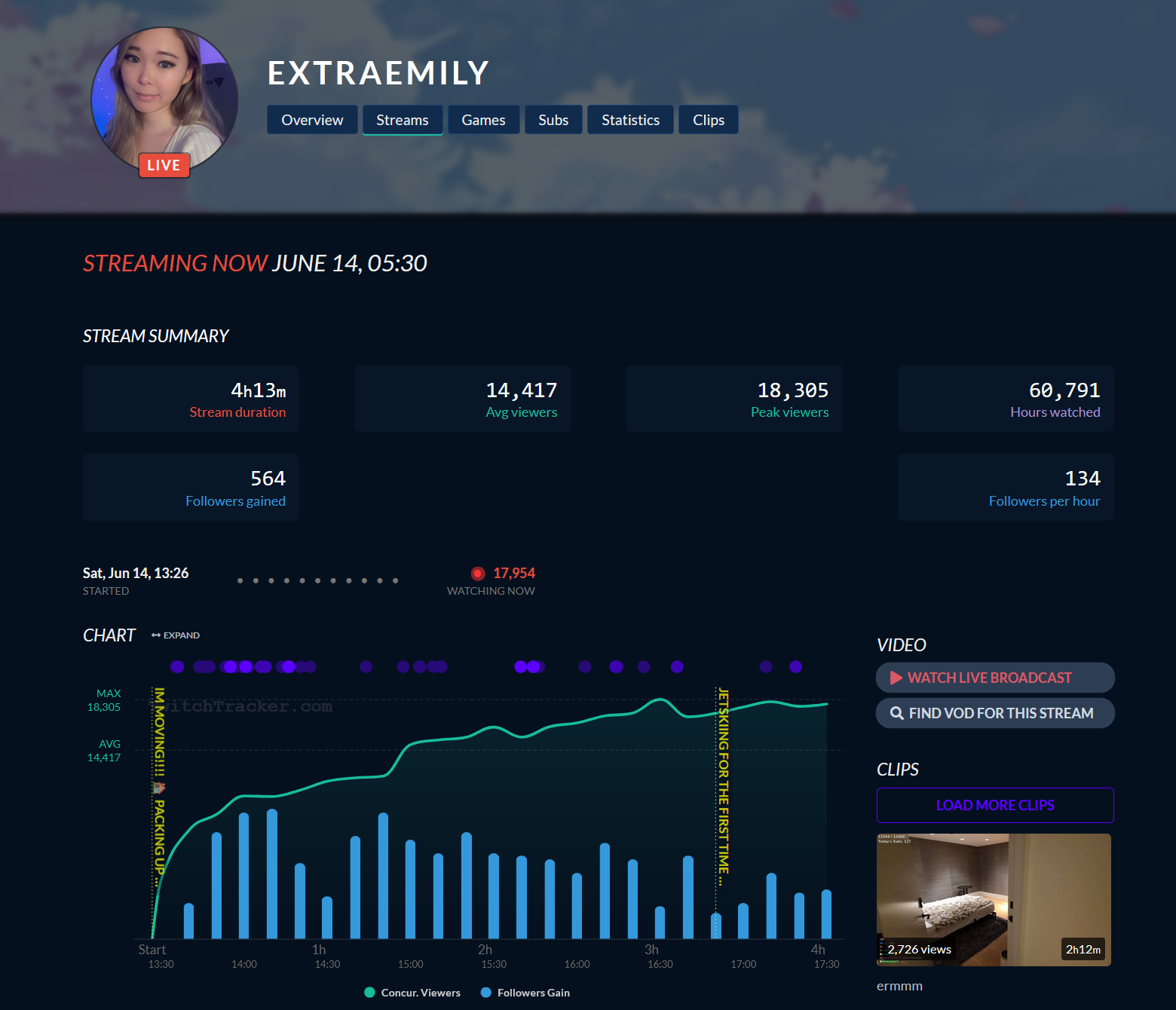Screen dimensions: 1176x1010
Task: Click the EXTRAEMILY channel name heading
Action: click(x=378, y=73)
